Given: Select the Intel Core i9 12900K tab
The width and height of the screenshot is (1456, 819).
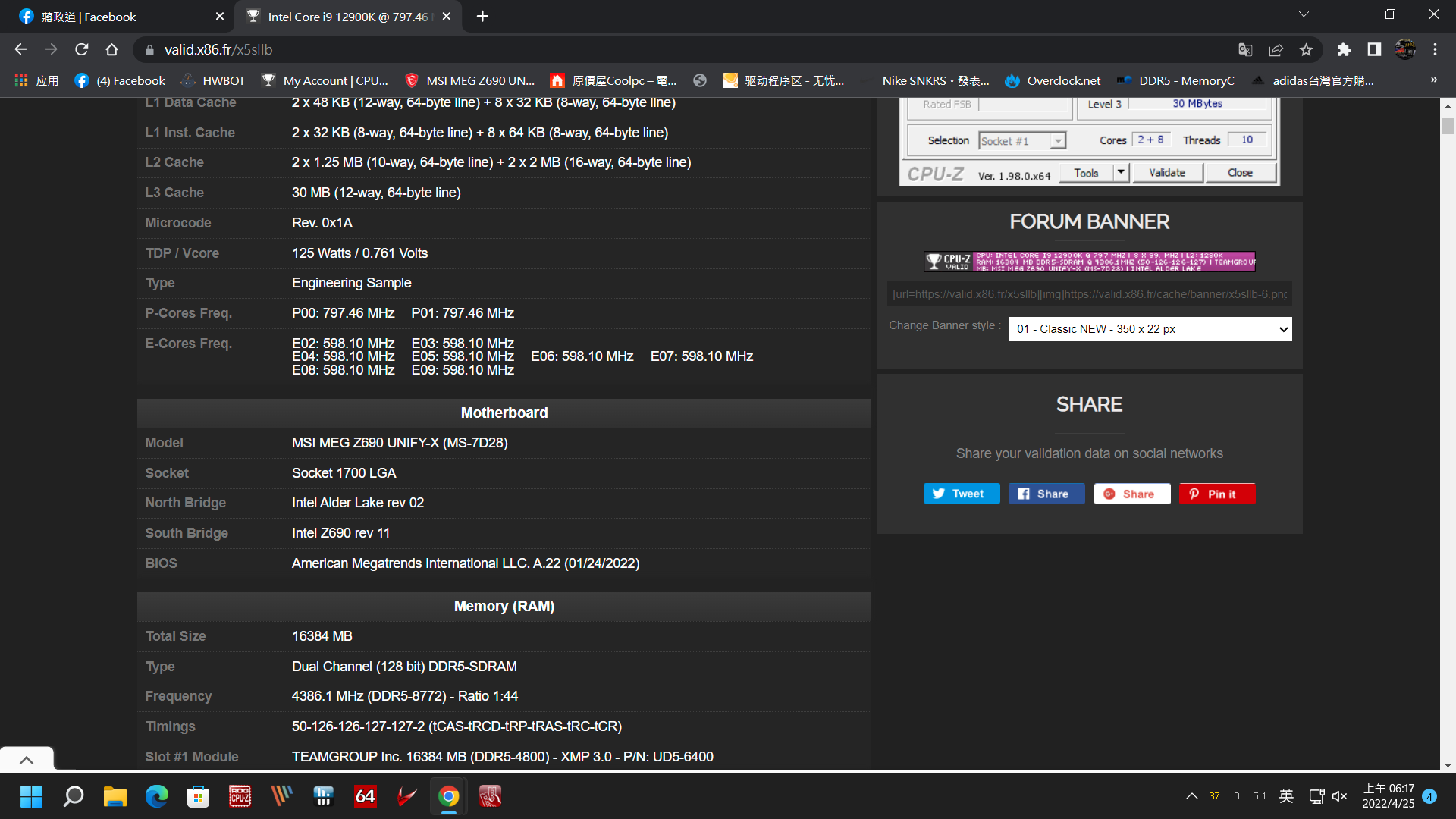Looking at the screenshot, I should tap(349, 16).
